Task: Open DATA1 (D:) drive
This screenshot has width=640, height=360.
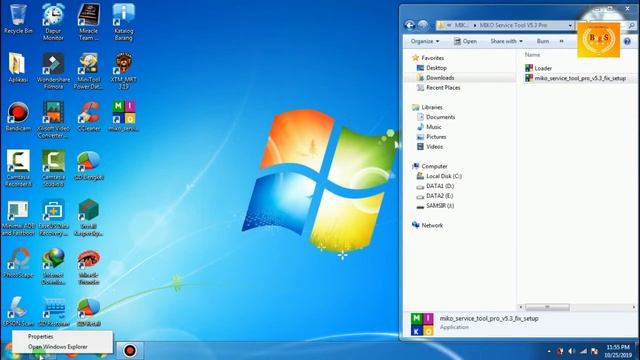Action: click(435, 186)
